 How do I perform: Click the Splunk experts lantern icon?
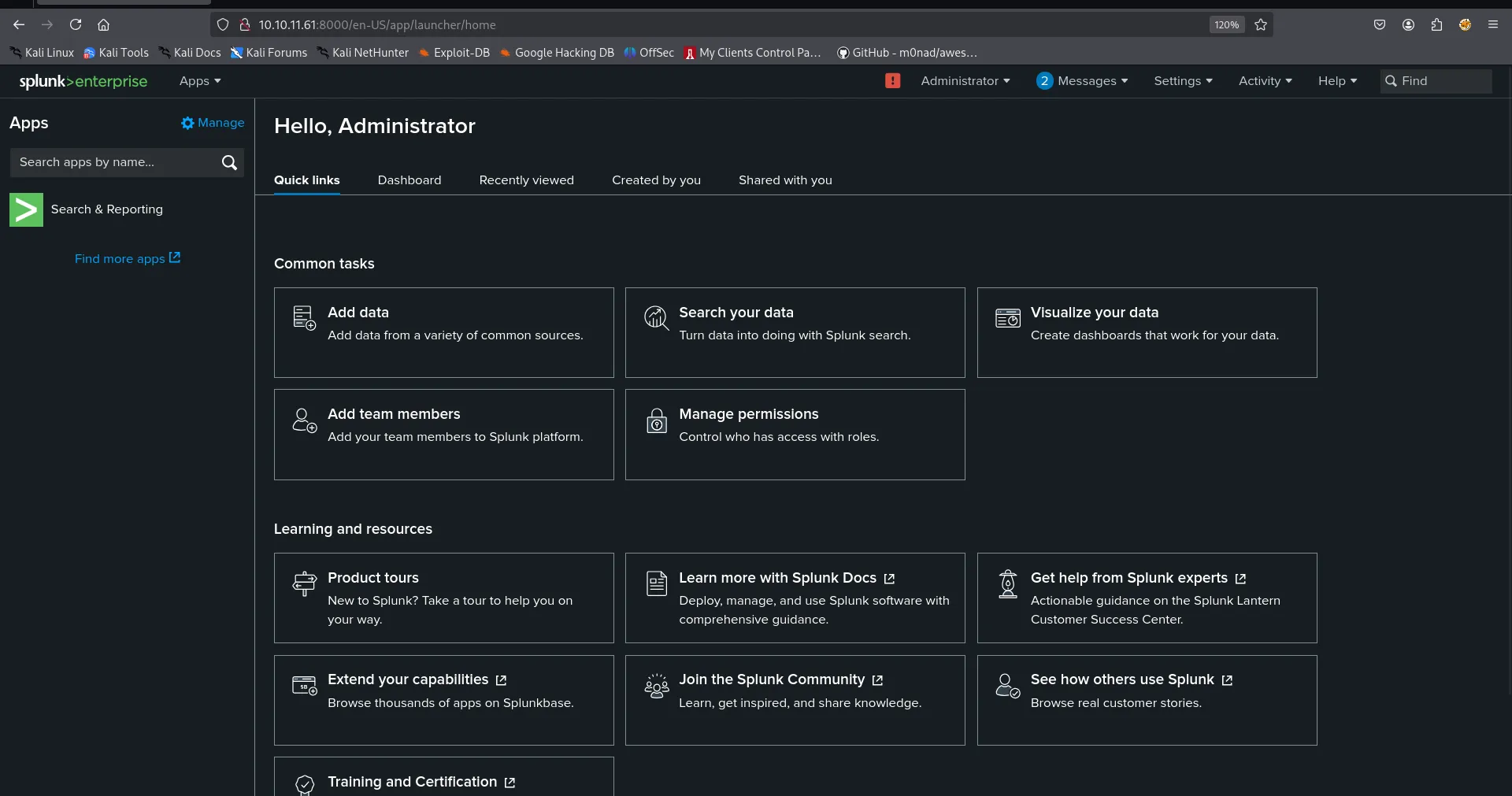click(x=1008, y=583)
